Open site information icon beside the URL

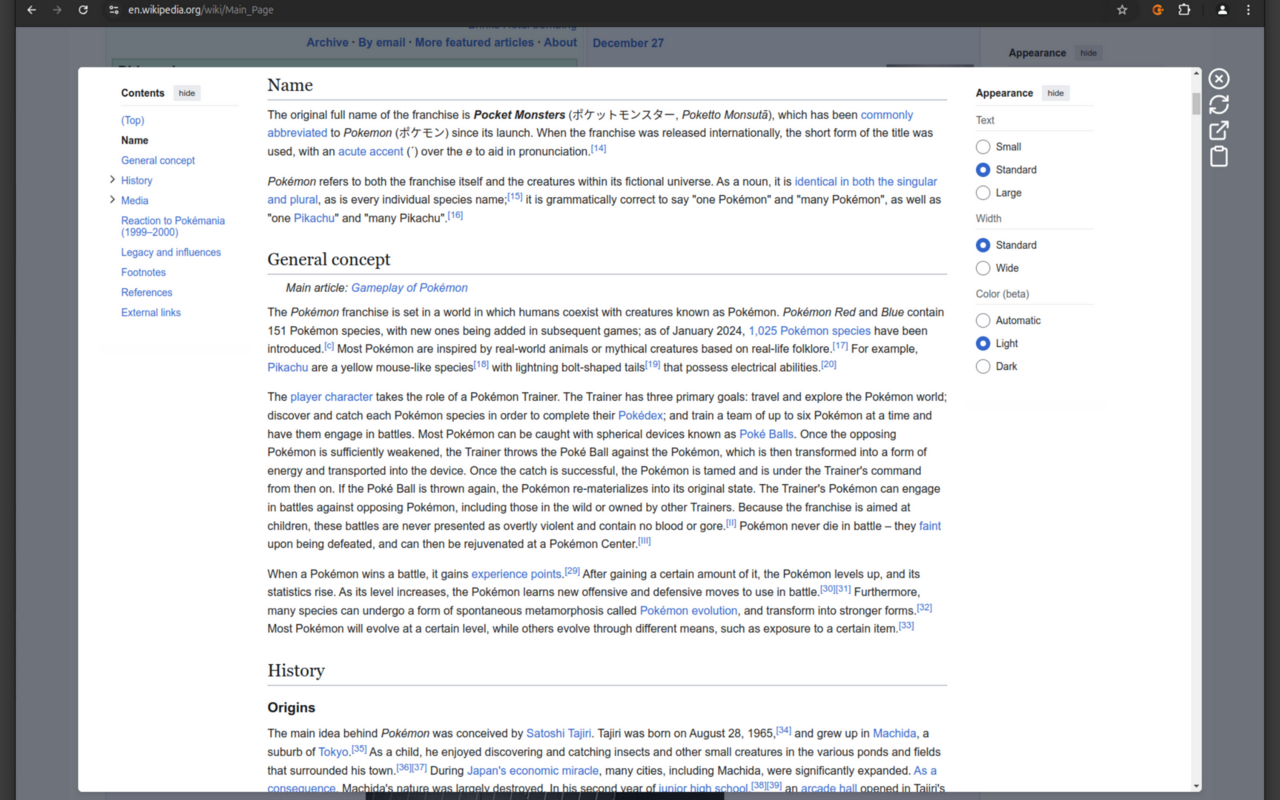point(114,10)
